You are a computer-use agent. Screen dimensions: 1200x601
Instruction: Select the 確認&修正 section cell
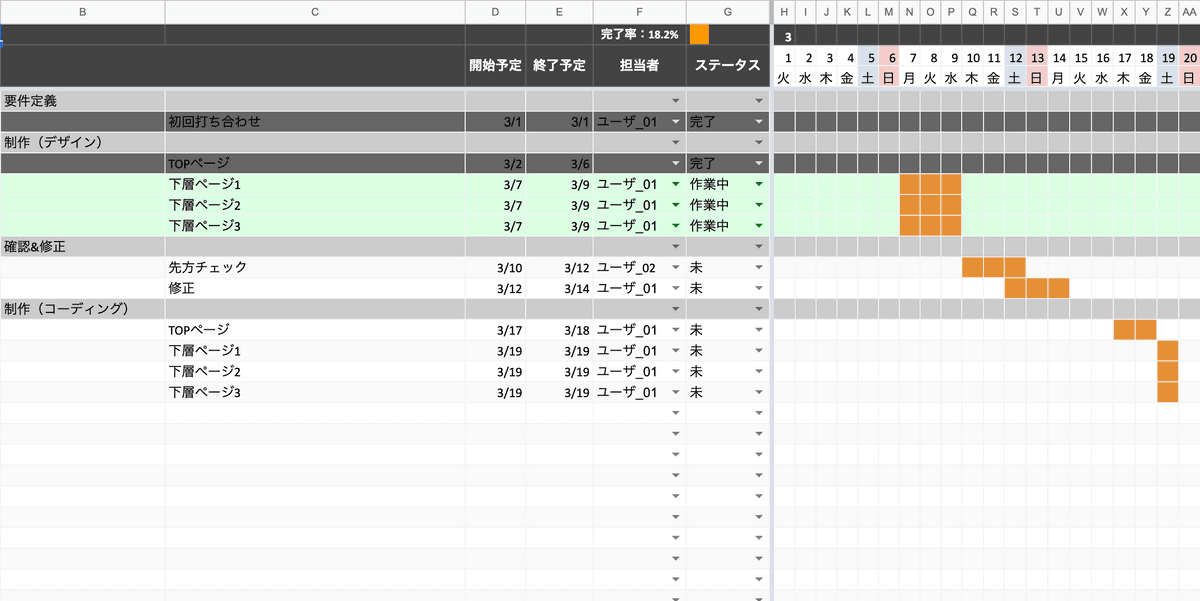pyautogui.click(x=82, y=246)
